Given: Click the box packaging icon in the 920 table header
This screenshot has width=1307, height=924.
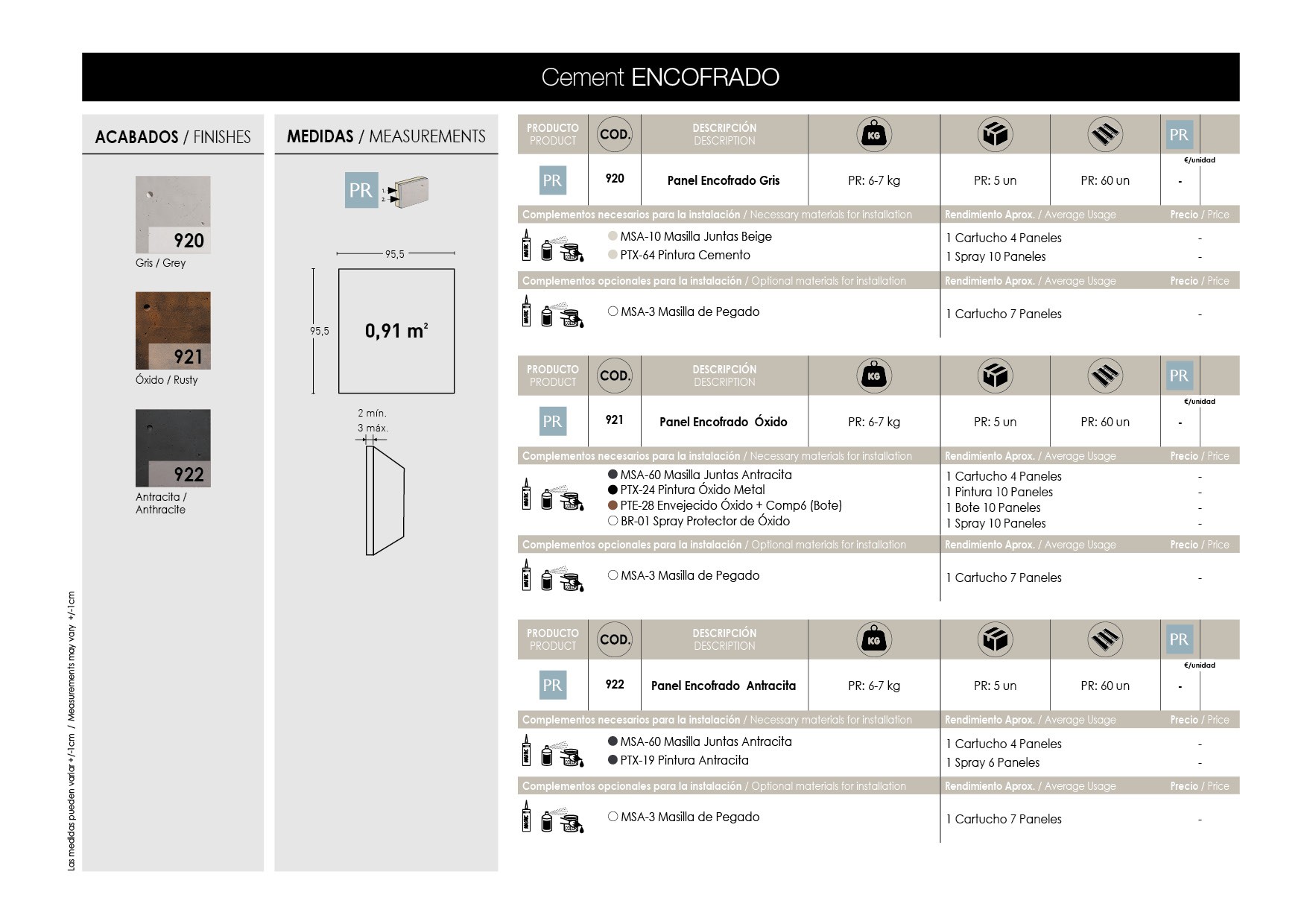Looking at the screenshot, I should (x=995, y=135).
